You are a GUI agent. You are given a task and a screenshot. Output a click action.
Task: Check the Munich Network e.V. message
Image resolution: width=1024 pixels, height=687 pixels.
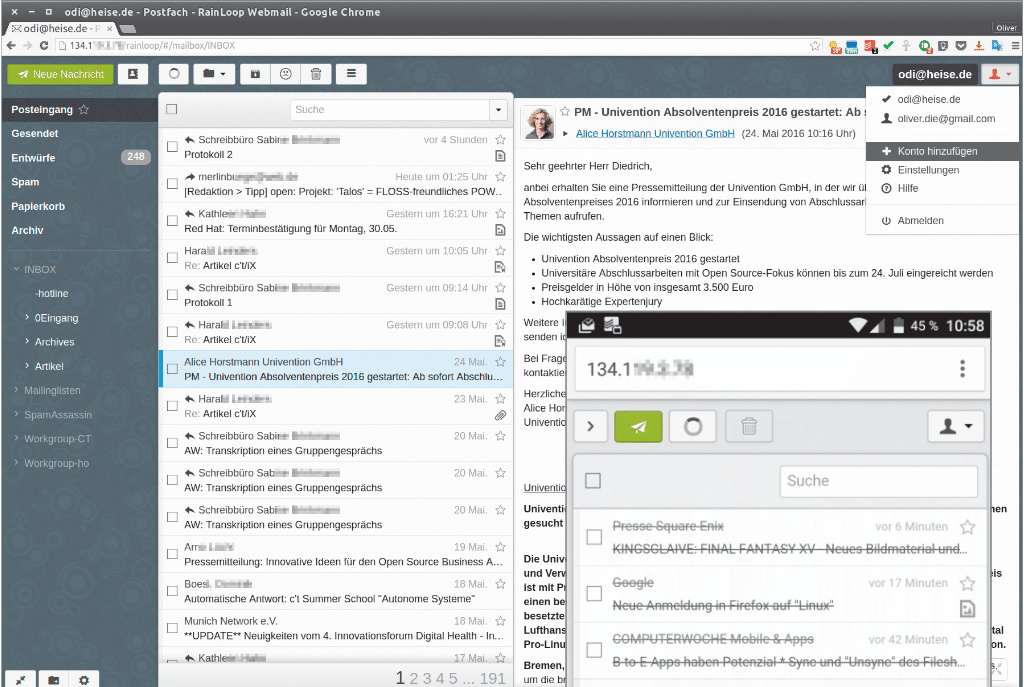click(172, 628)
